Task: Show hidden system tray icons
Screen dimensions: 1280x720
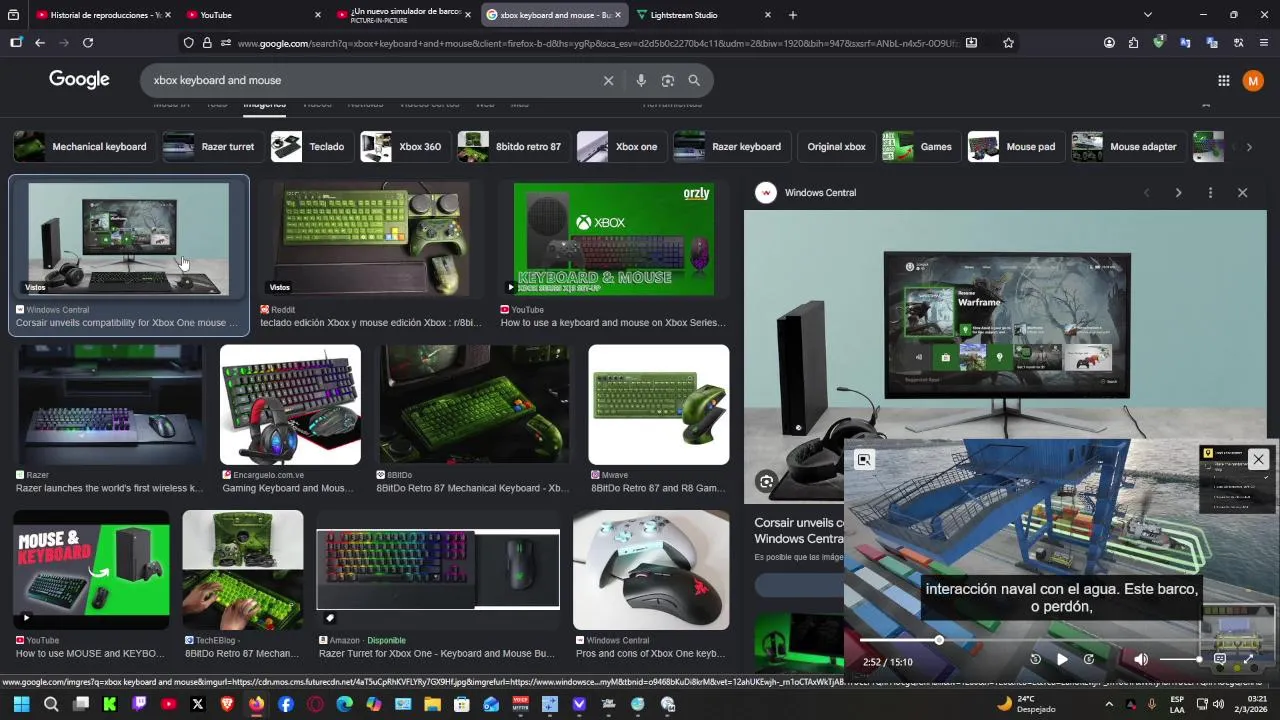Action: 1108,704
